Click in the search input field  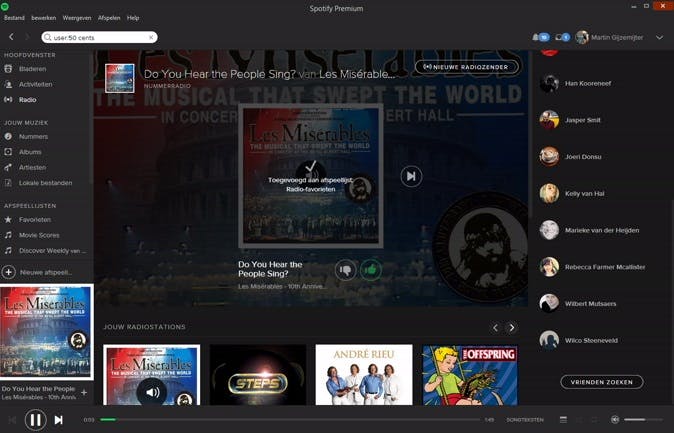pos(99,37)
